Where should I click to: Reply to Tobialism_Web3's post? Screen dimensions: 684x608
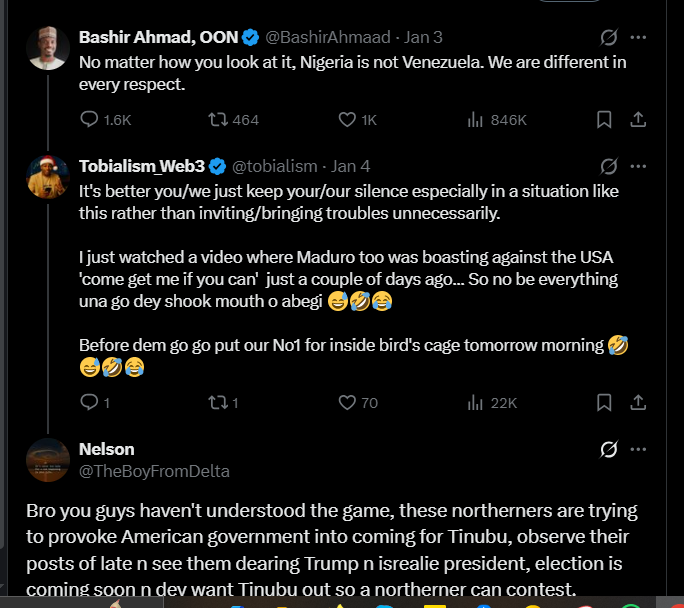pyautogui.click(x=89, y=403)
